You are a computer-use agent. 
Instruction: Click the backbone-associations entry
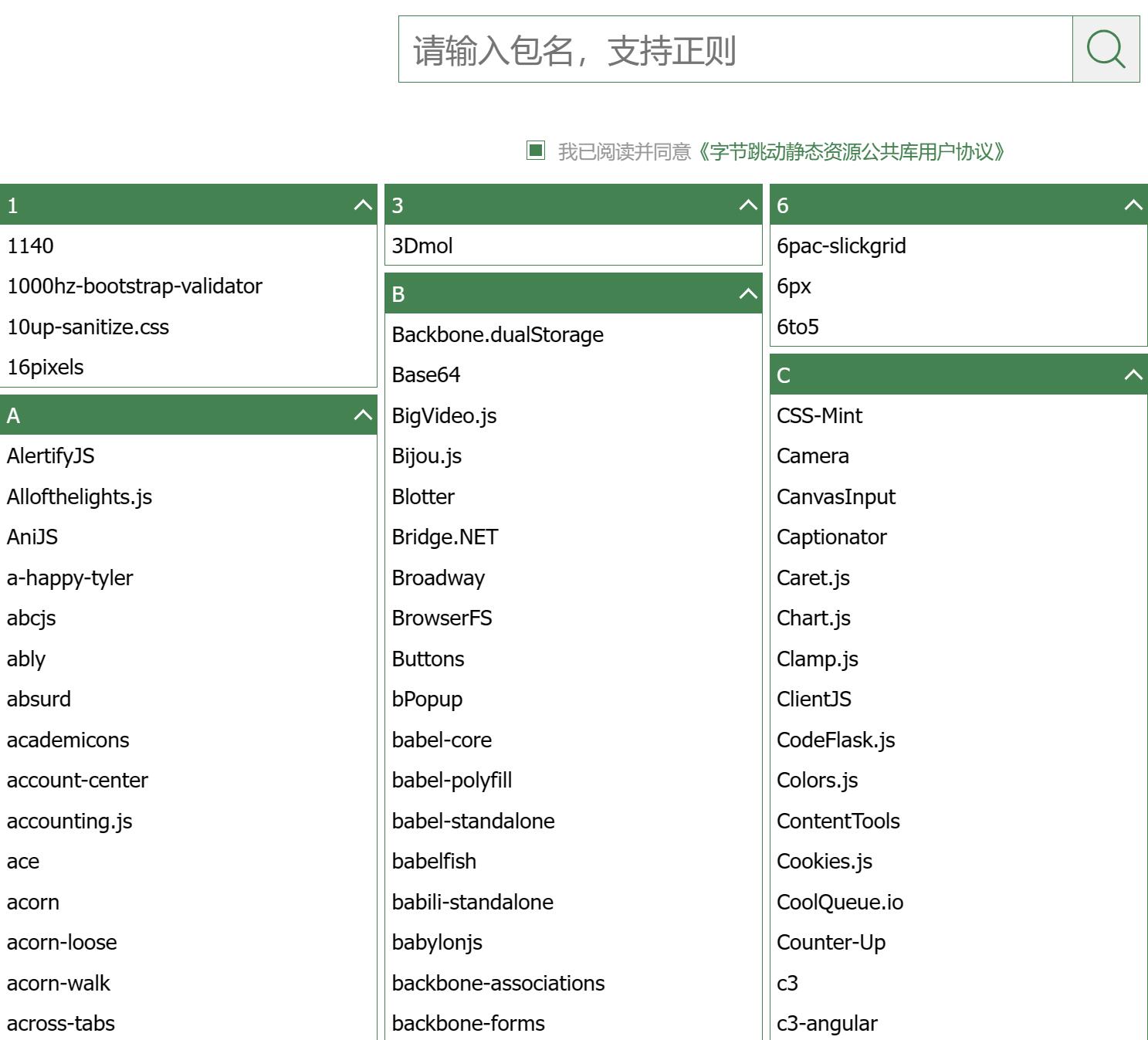pos(498,983)
